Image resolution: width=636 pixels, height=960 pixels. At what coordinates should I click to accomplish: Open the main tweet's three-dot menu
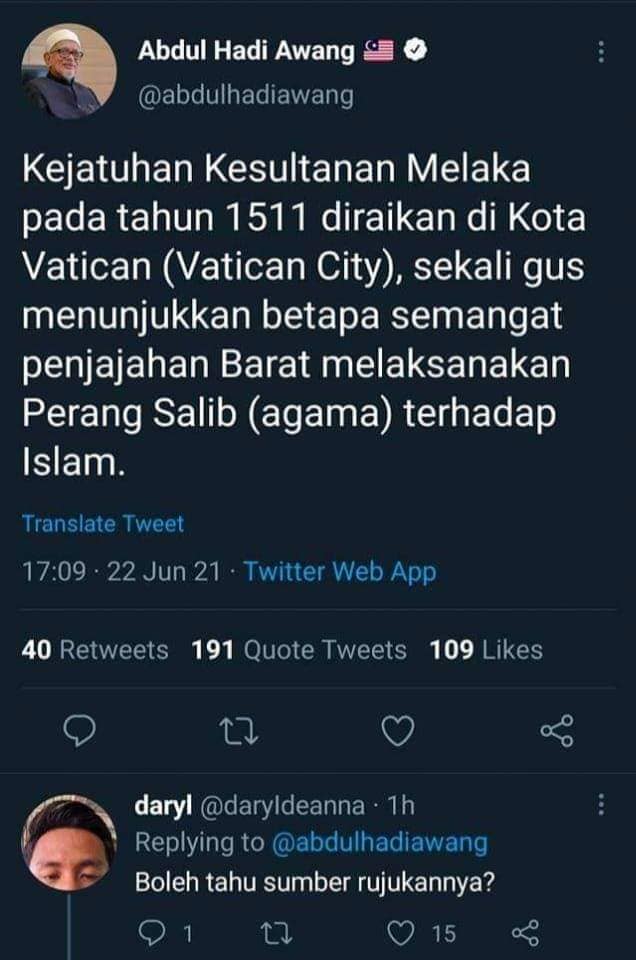[601, 52]
